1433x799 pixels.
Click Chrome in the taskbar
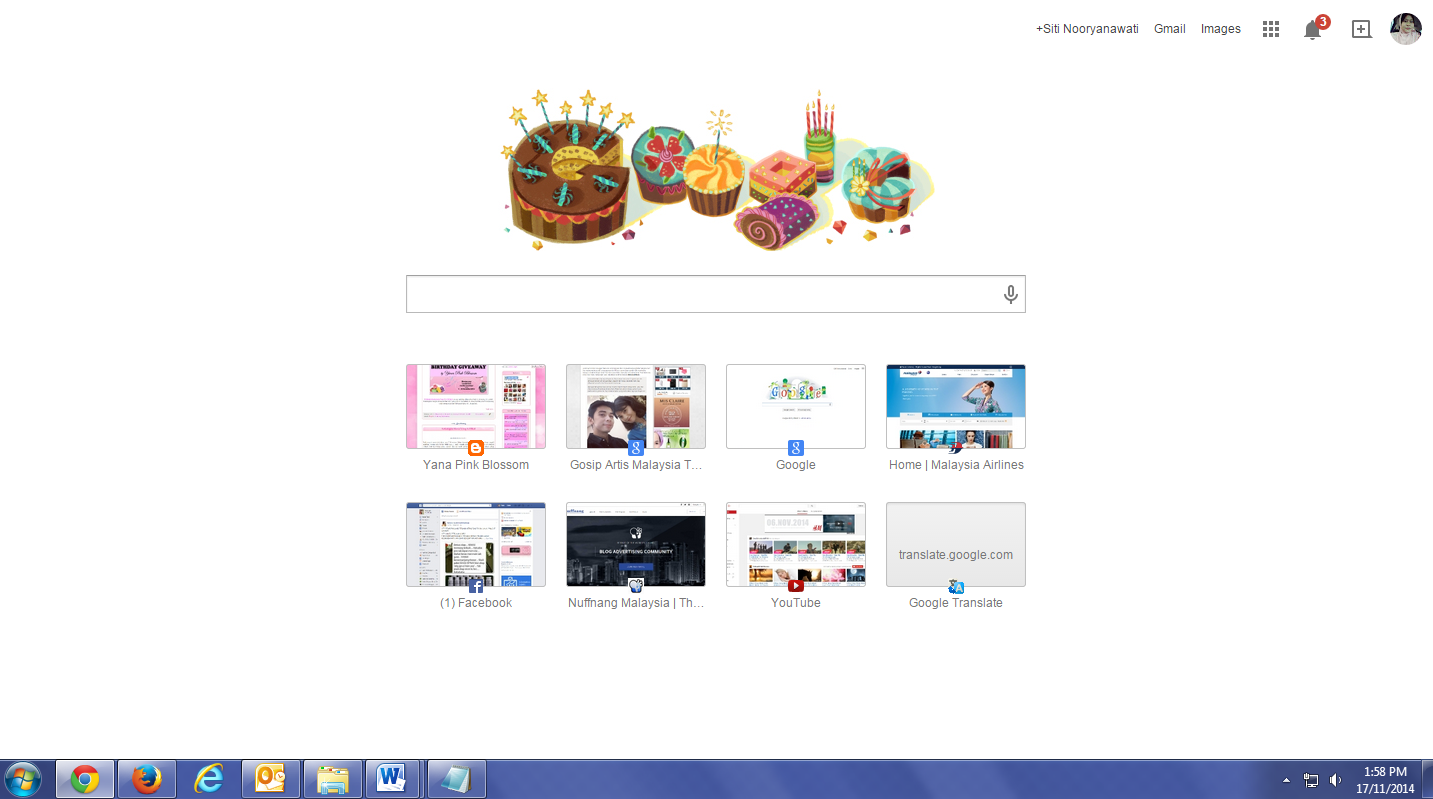click(85, 778)
